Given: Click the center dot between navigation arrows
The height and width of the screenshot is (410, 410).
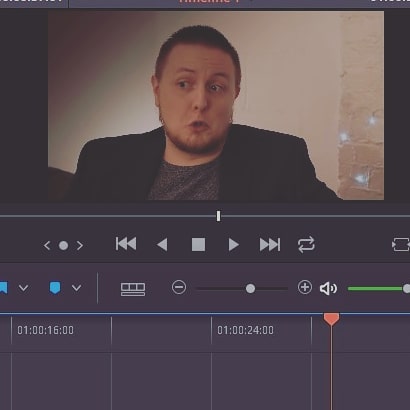Looking at the screenshot, I should 63,246.
